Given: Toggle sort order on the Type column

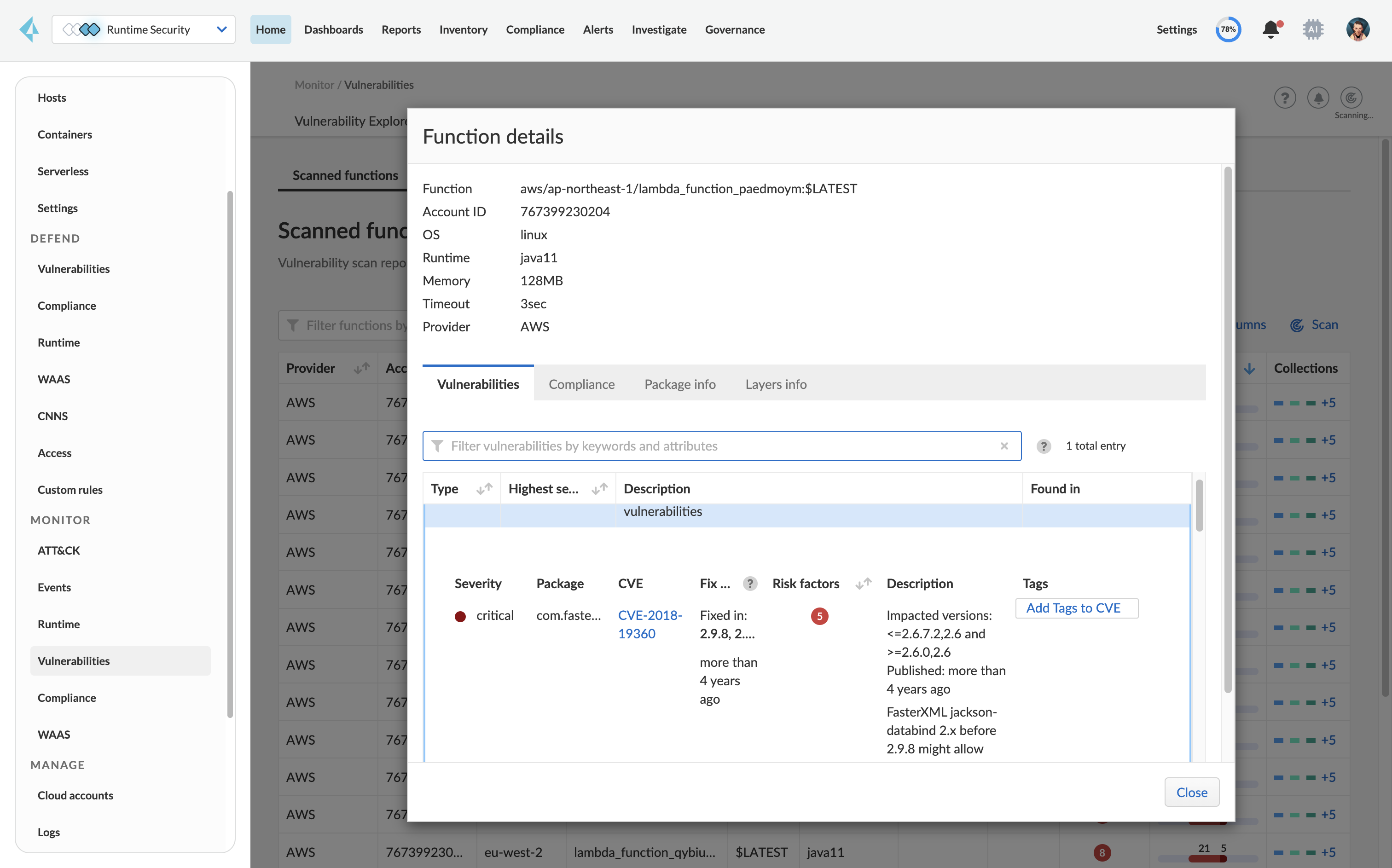Looking at the screenshot, I should click(484, 488).
